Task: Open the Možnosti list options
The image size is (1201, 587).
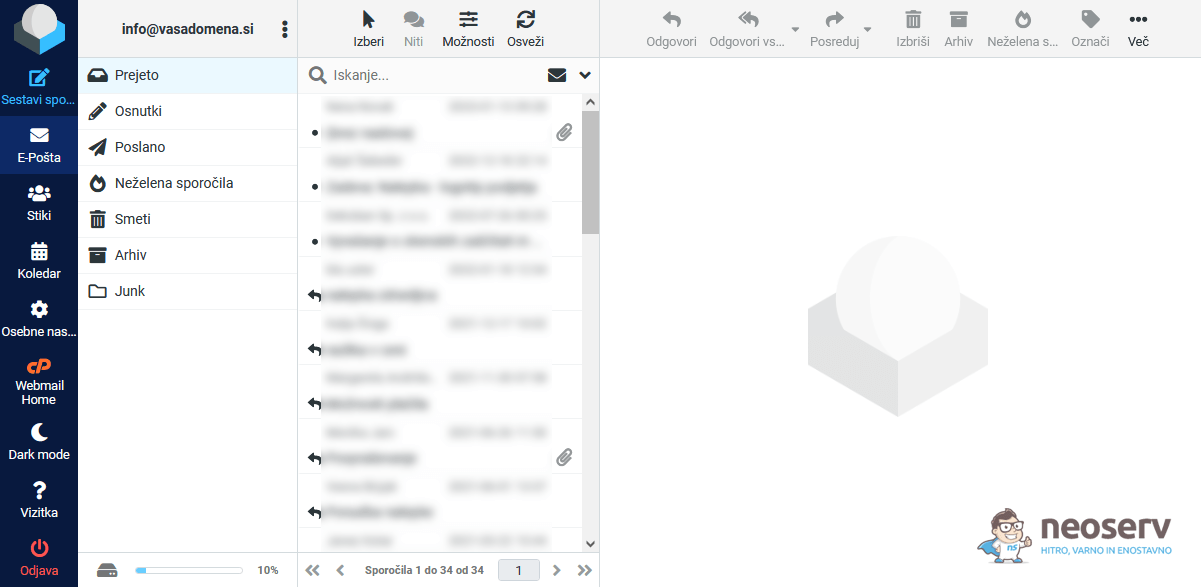Action: [x=468, y=20]
